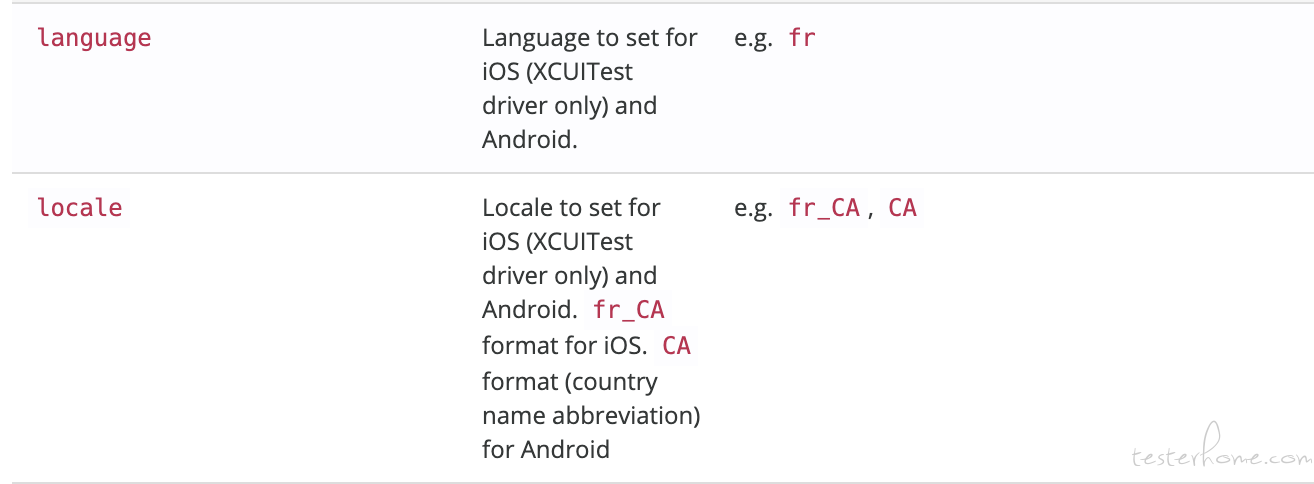Click fr_CA code in locale description
1314x484 pixels.
point(628,310)
